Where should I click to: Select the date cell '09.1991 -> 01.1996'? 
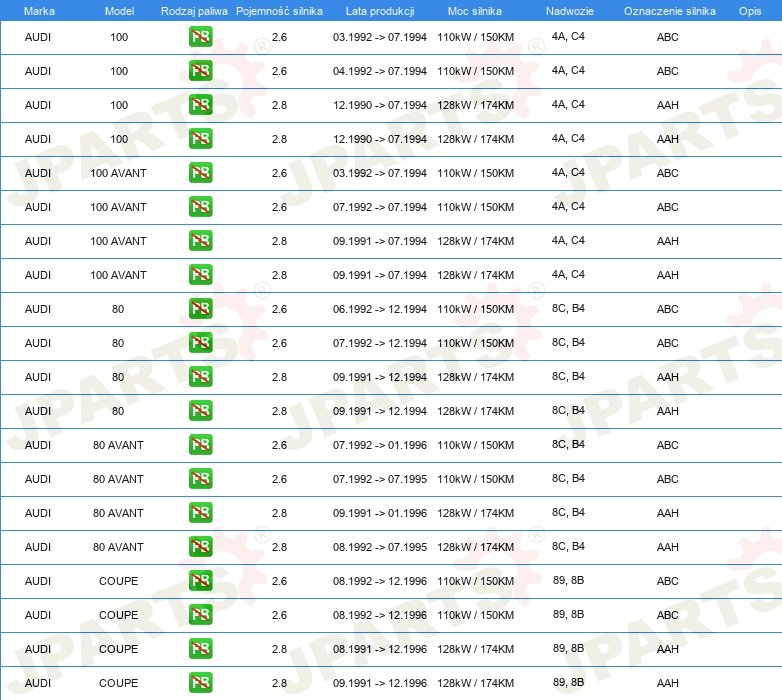point(380,513)
